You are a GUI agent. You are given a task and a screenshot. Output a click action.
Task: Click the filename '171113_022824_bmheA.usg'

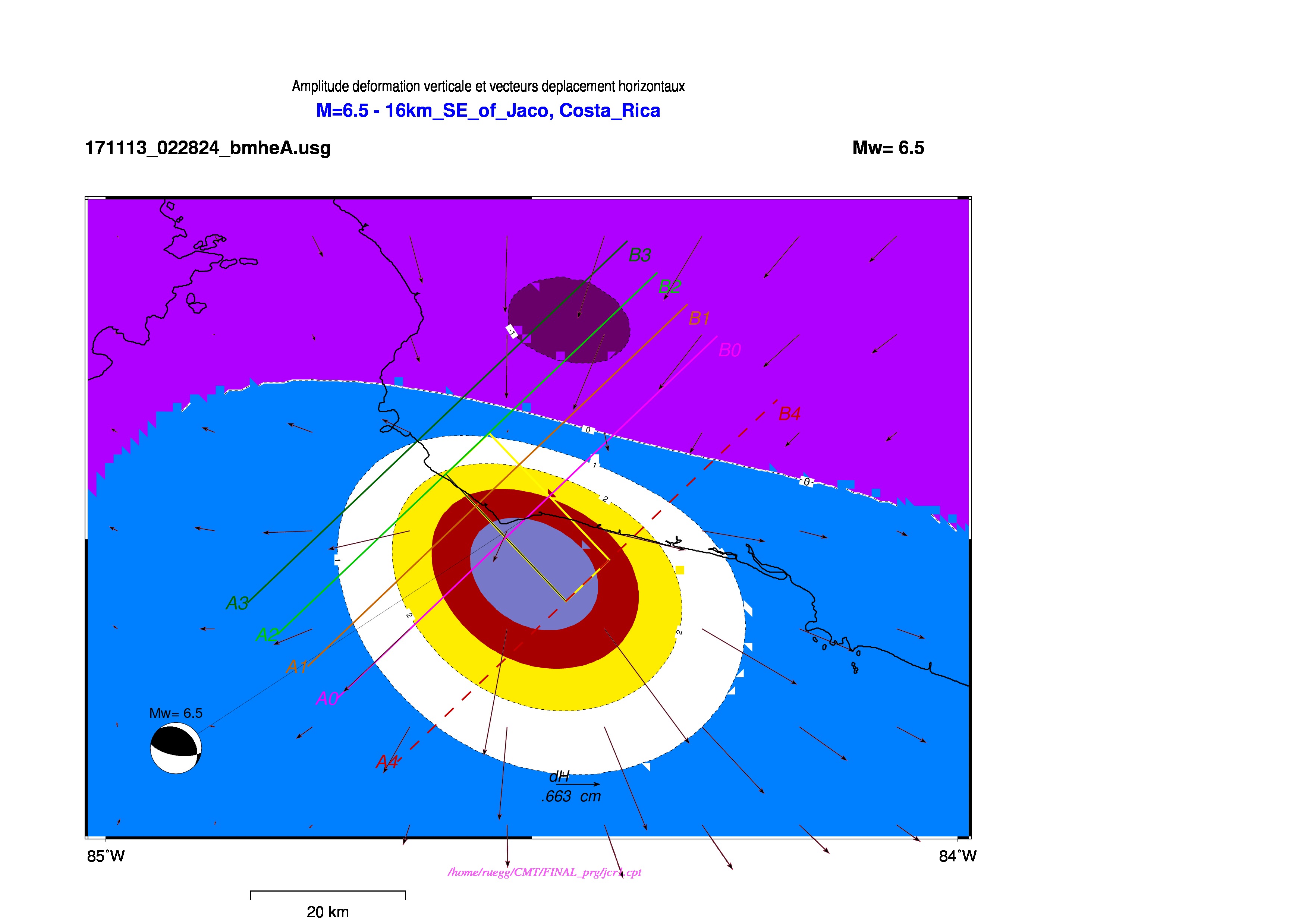pos(208,148)
